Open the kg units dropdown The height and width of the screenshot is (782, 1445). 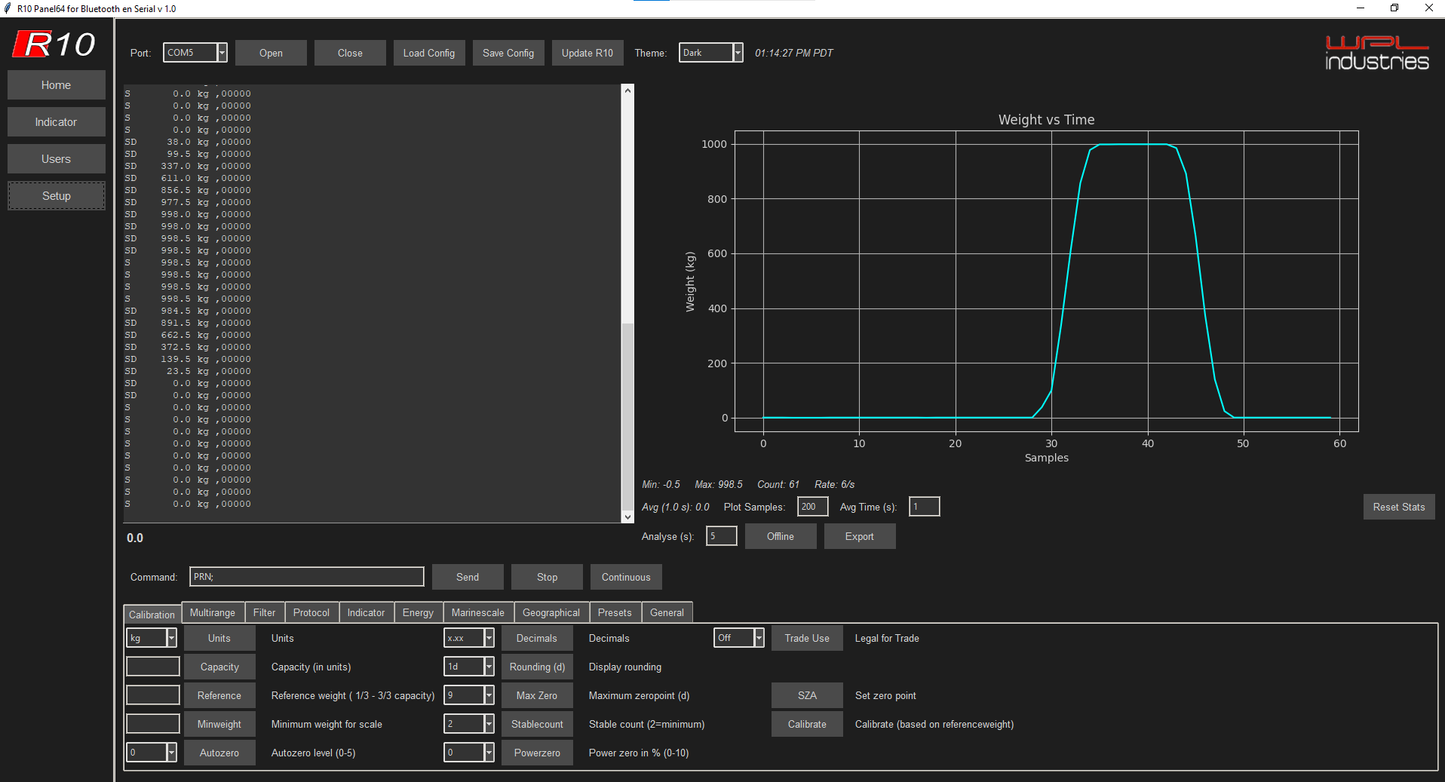click(x=171, y=638)
